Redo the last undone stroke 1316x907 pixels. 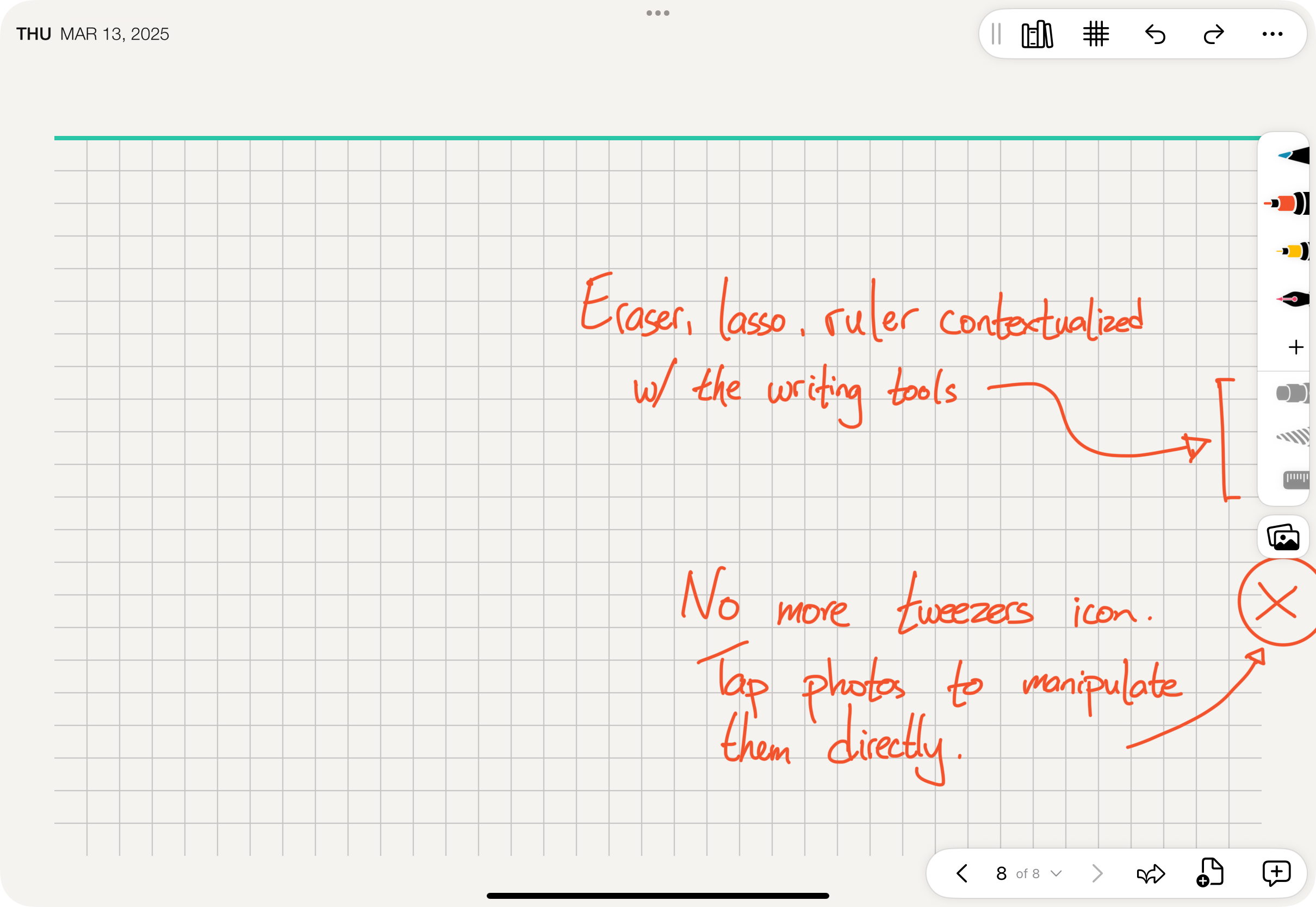click(x=1214, y=35)
